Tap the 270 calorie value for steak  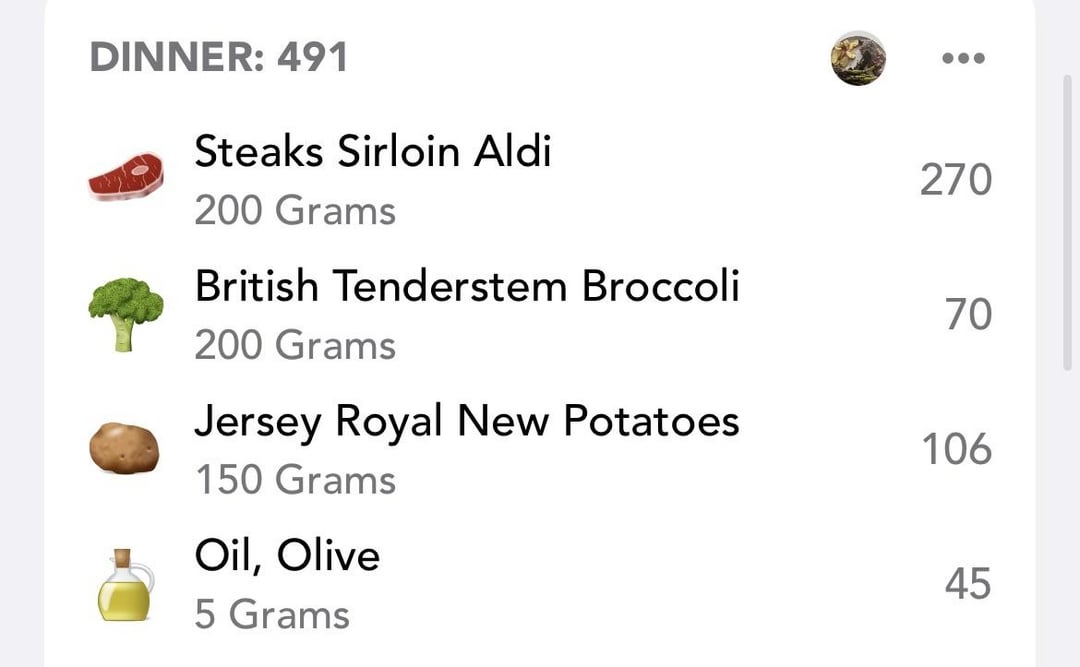coord(956,181)
